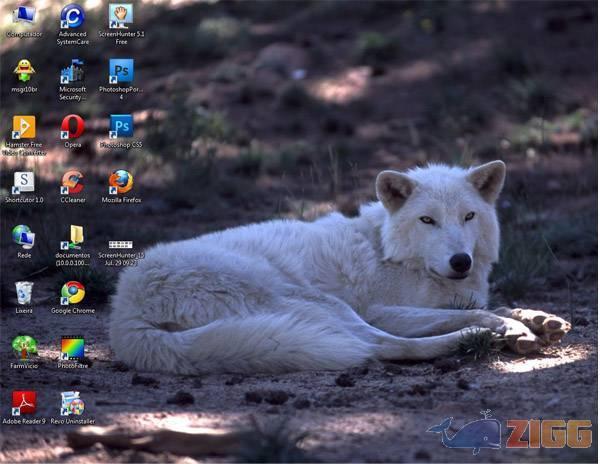Open the Lixeira recycle bin
The image size is (600, 464).
click(x=24, y=292)
